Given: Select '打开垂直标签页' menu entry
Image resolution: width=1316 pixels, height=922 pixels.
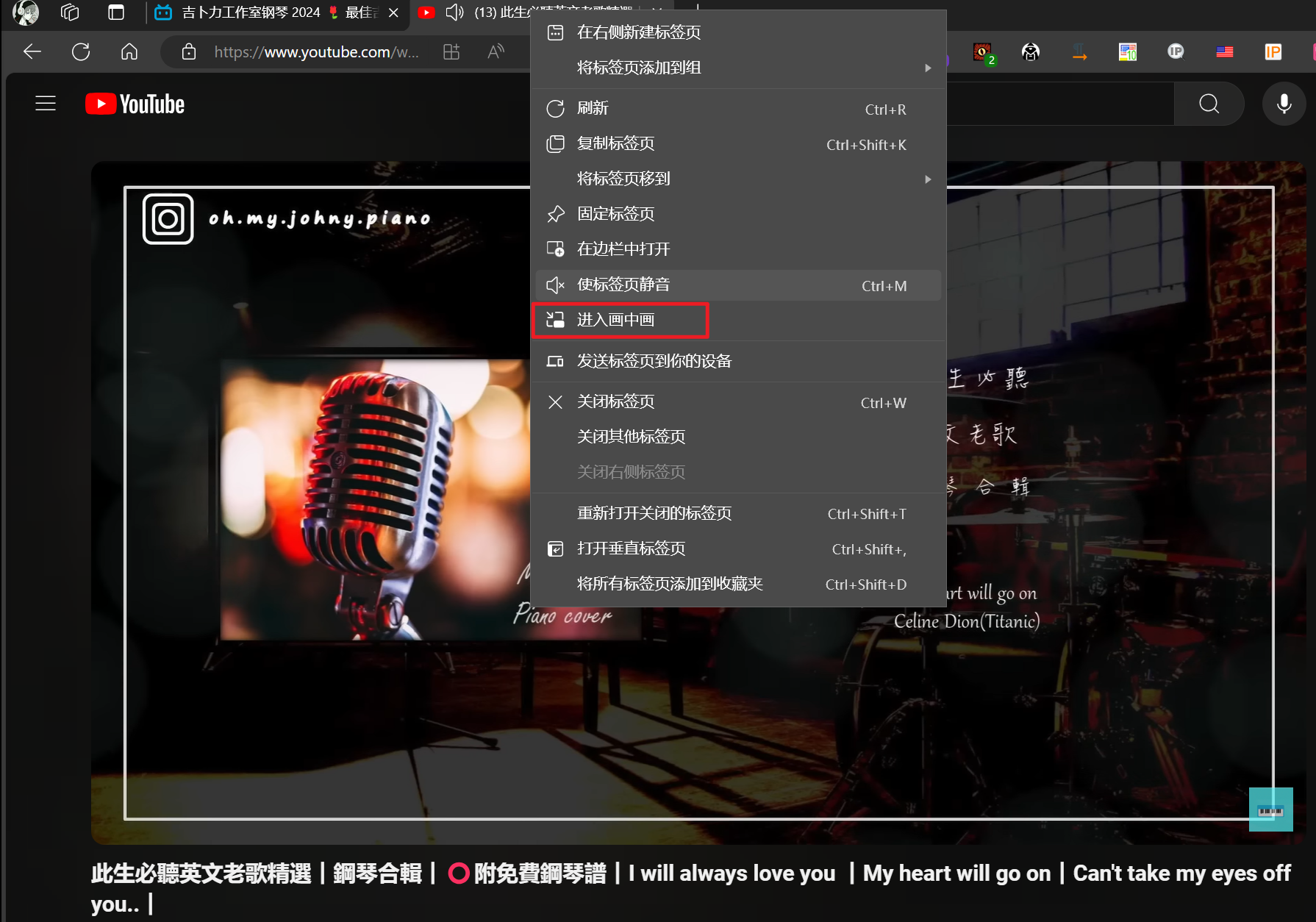Looking at the screenshot, I should [x=738, y=548].
